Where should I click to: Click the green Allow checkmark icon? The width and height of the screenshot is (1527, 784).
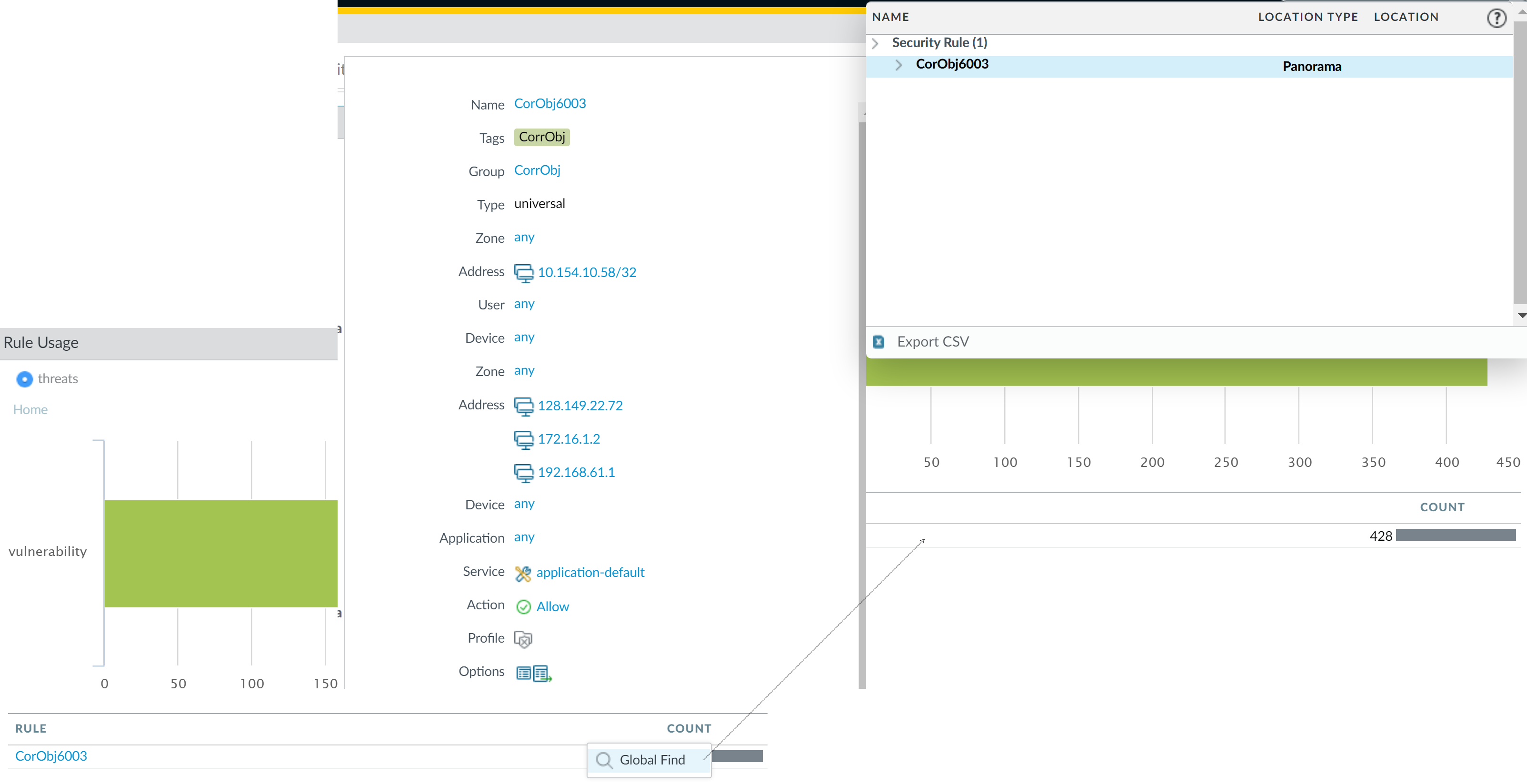pos(523,607)
